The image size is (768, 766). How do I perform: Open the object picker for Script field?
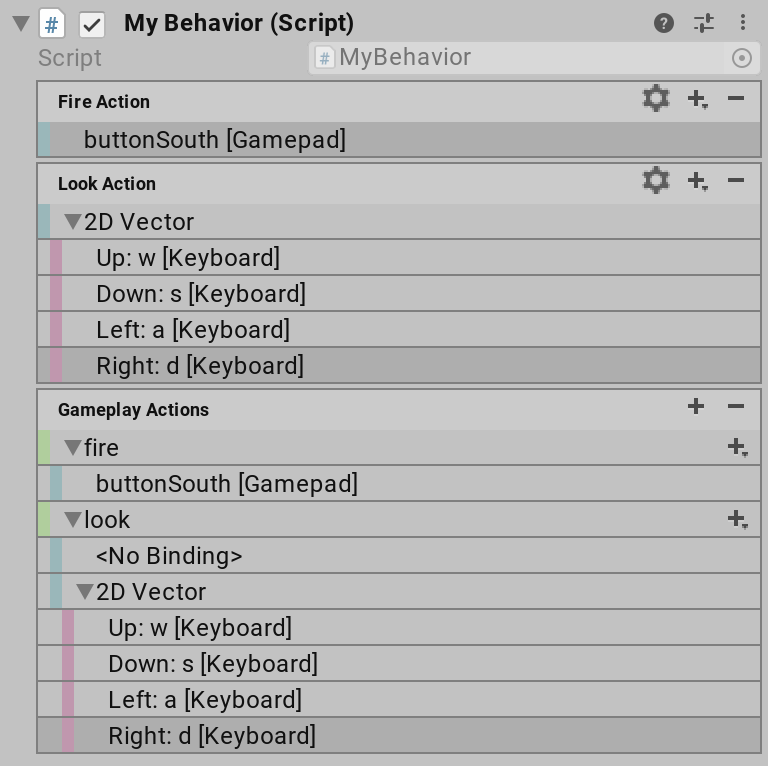[x=742, y=58]
